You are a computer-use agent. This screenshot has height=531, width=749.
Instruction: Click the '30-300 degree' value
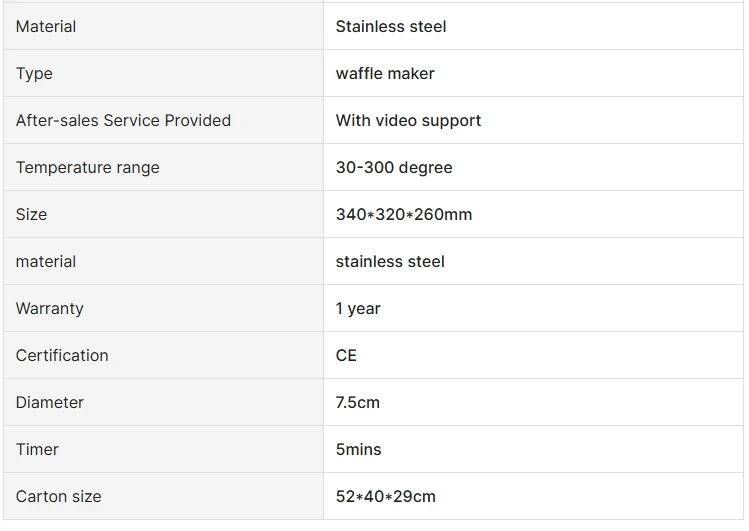[x=394, y=168]
